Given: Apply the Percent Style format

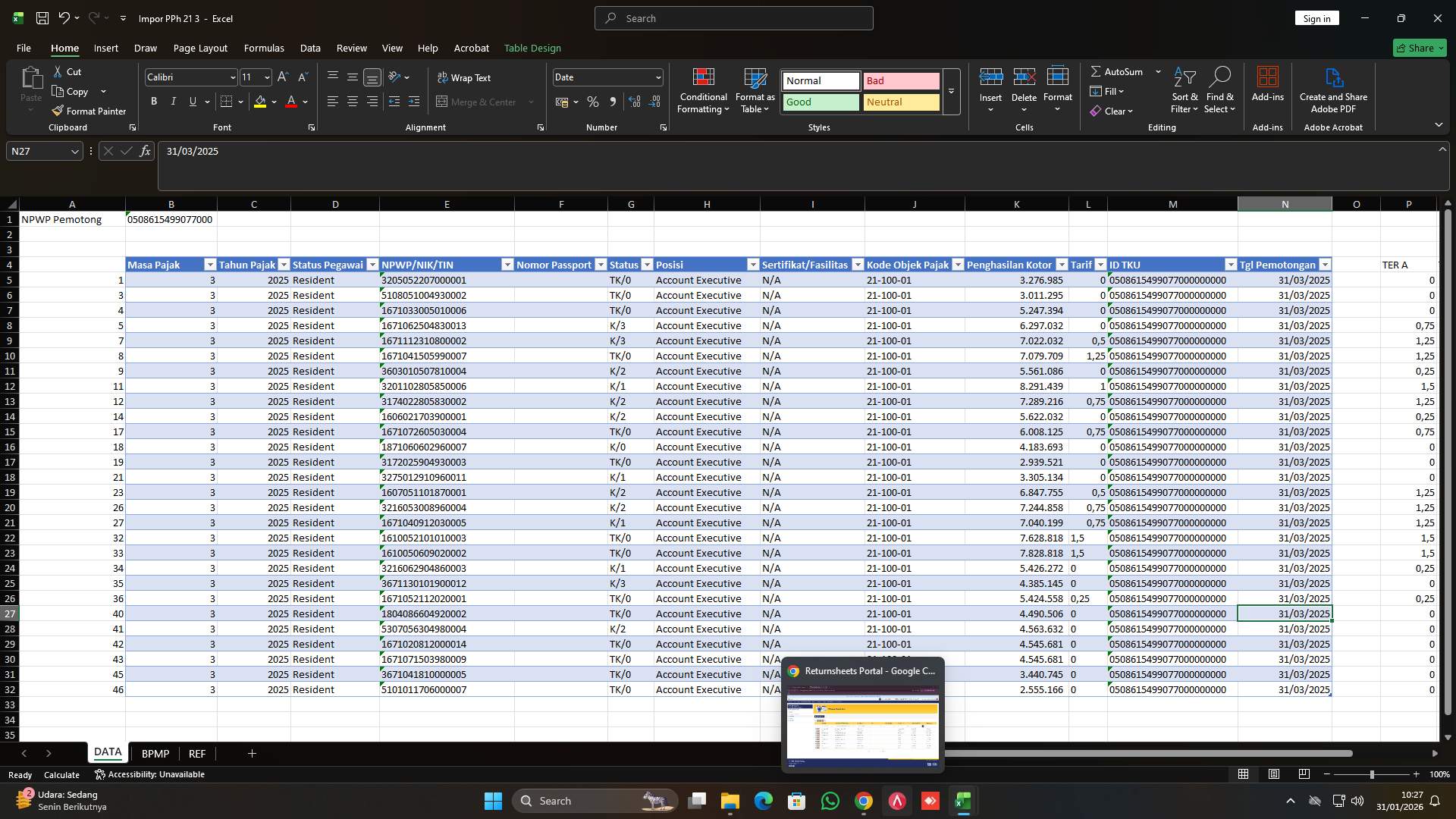Looking at the screenshot, I should coord(593,102).
